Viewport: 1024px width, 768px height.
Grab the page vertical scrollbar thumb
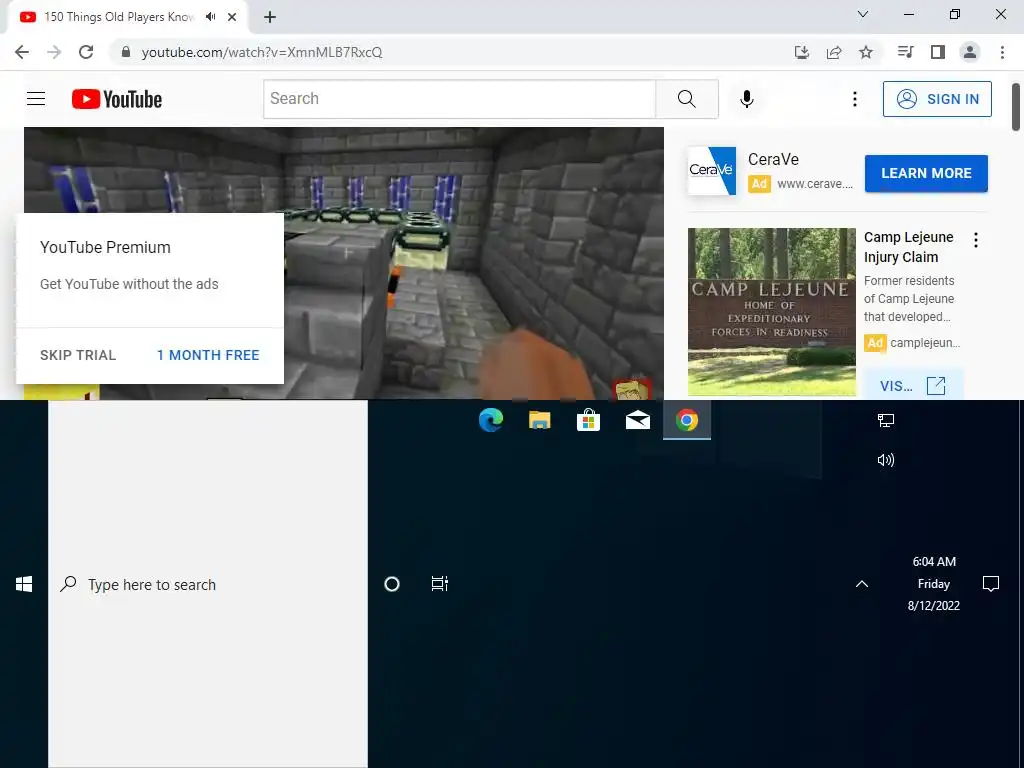pos(1016,106)
